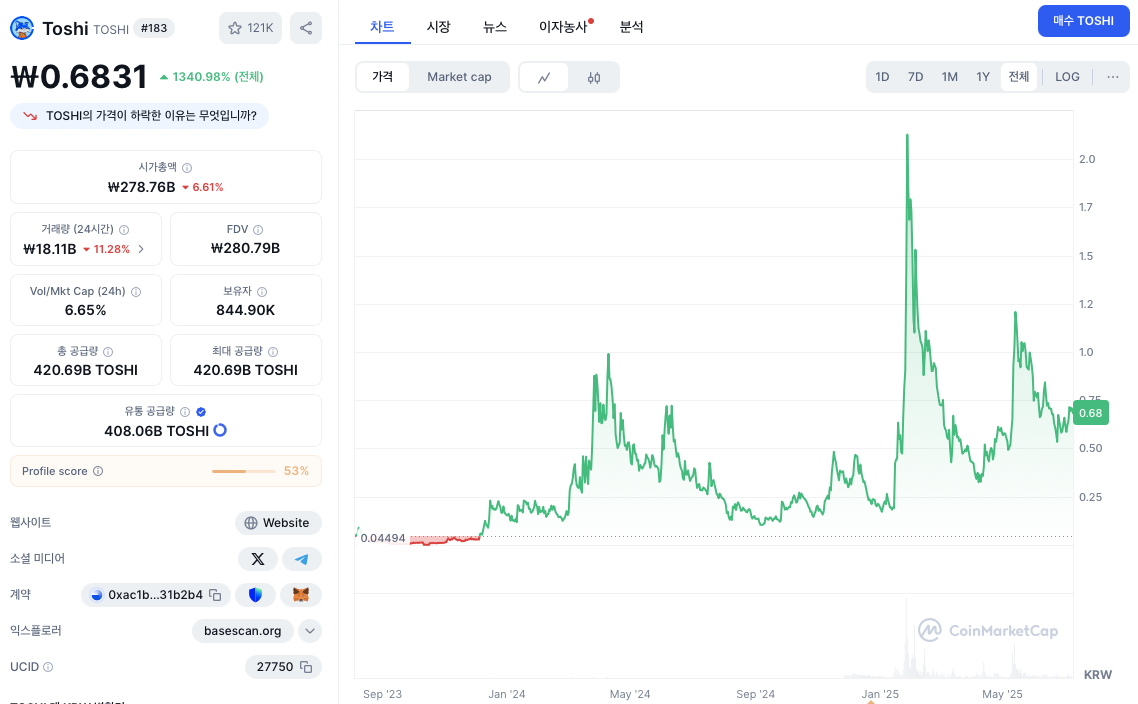Click the Profile score progress bar

[x=244, y=471]
